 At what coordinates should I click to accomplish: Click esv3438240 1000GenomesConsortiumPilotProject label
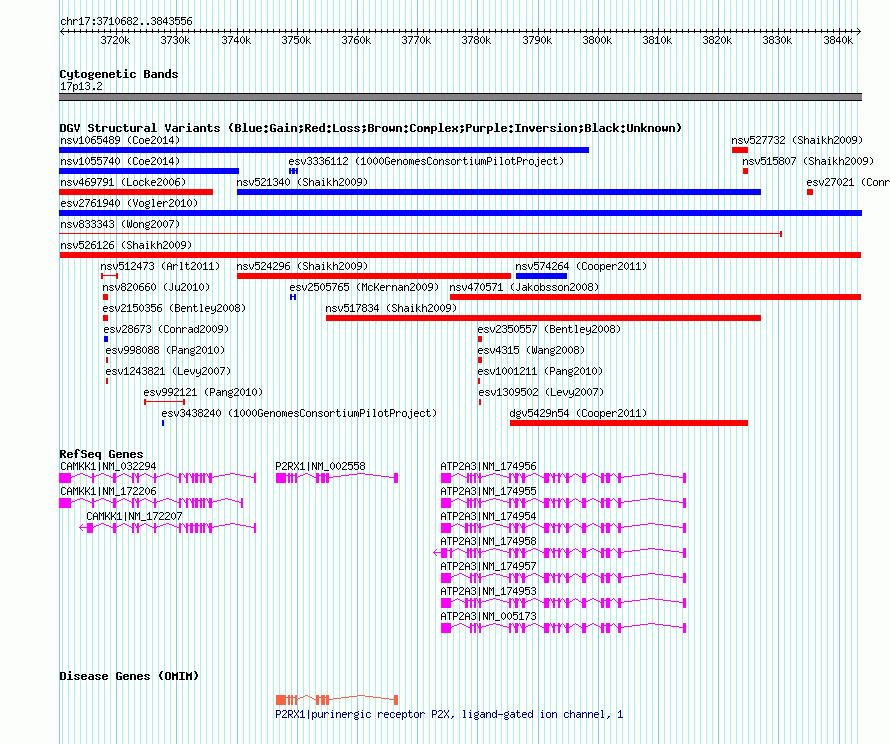point(299,413)
